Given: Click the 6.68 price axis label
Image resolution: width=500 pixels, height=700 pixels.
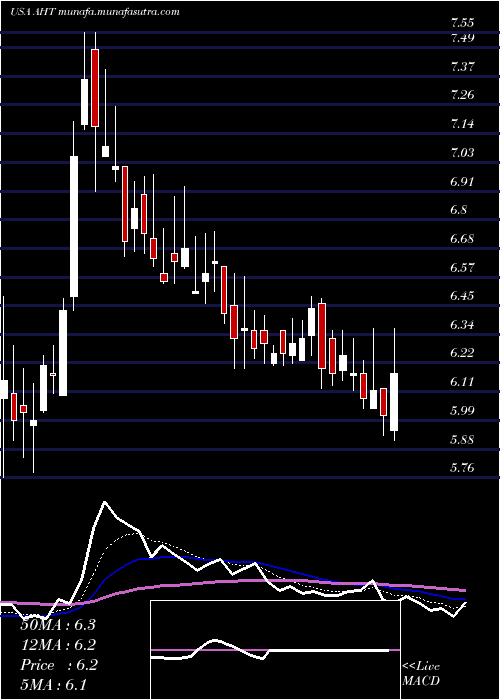Looking at the screenshot, I should (462, 239).
